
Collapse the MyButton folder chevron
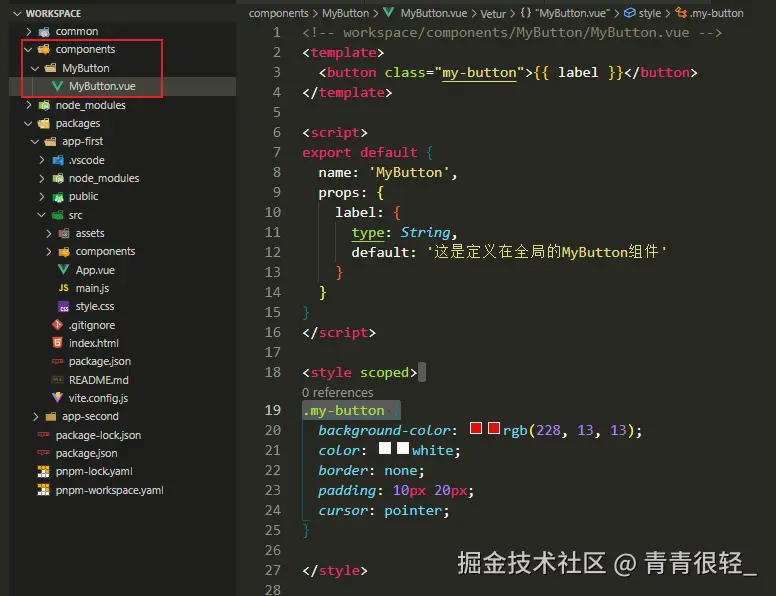point(35,68)
